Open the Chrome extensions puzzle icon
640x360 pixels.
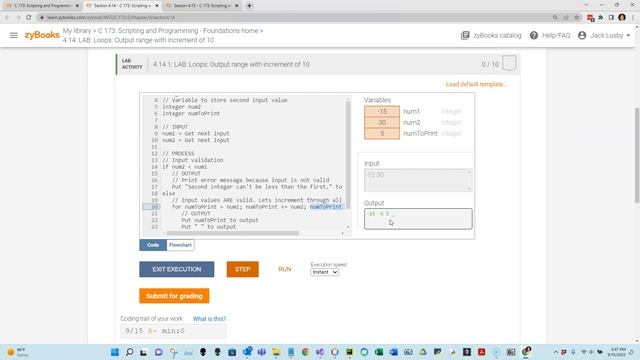600,18
